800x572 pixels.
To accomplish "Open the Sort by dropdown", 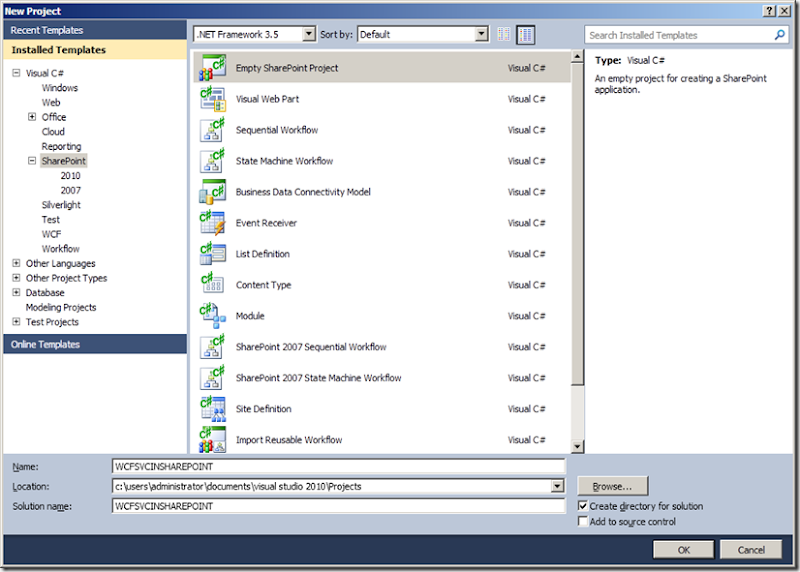I will tap(481, 34).
